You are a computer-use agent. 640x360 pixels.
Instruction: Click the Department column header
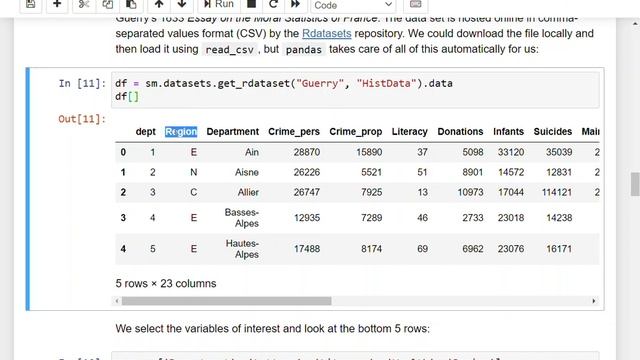(x=233, y=131)
